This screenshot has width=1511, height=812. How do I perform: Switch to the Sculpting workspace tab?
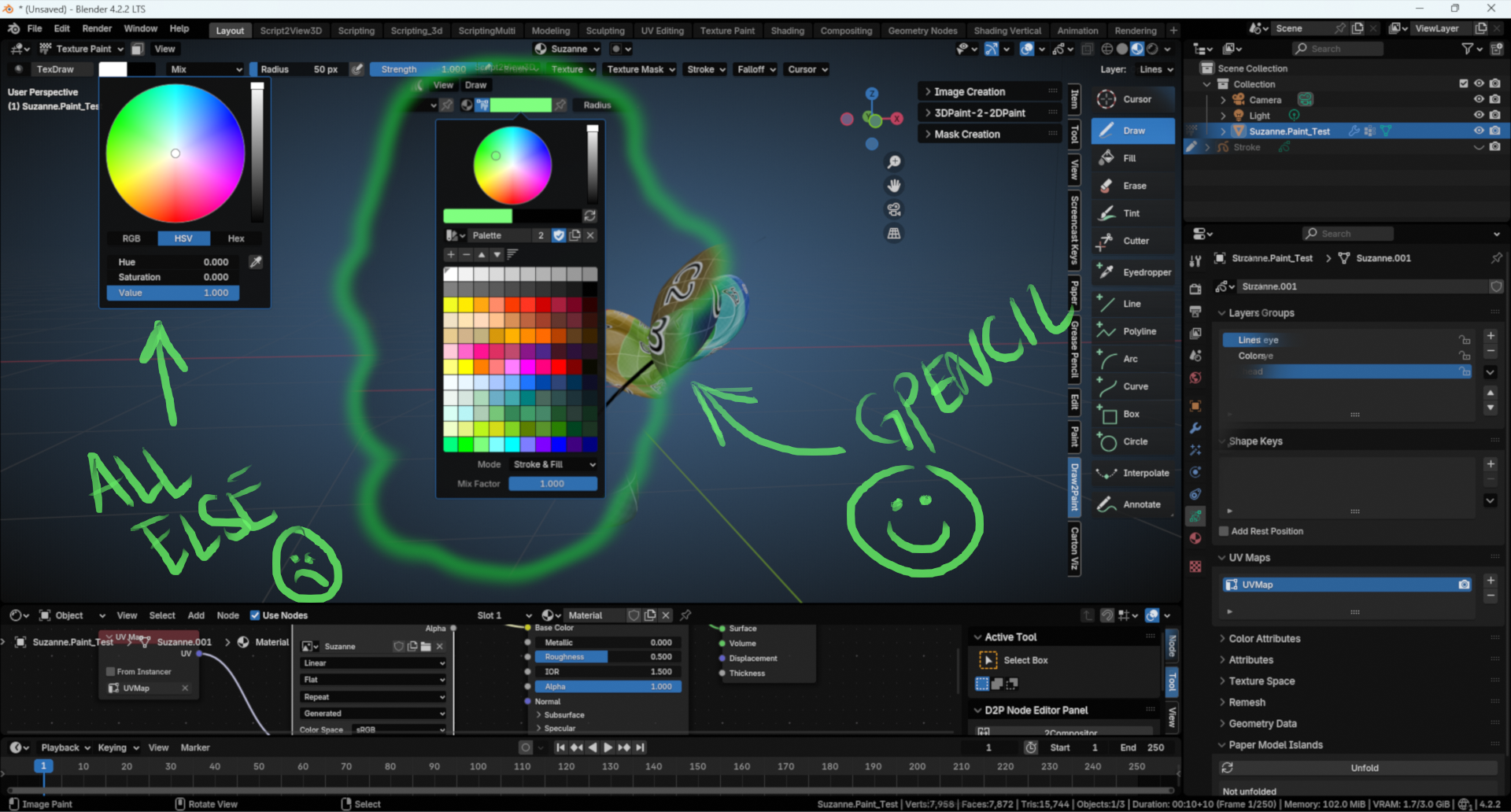tap(605, 31)
